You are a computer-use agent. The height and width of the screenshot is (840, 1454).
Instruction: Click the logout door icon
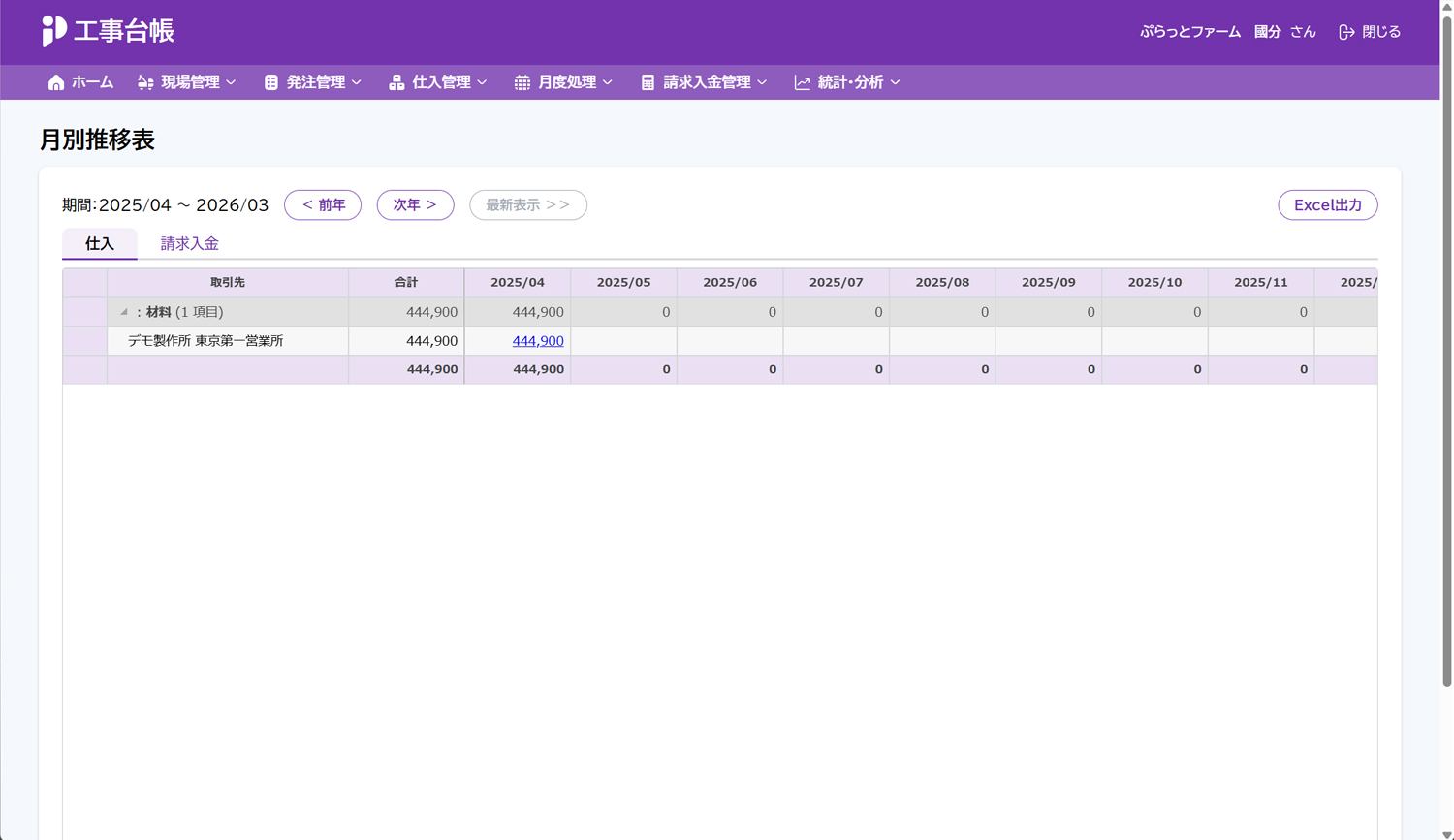point(1346,32)
